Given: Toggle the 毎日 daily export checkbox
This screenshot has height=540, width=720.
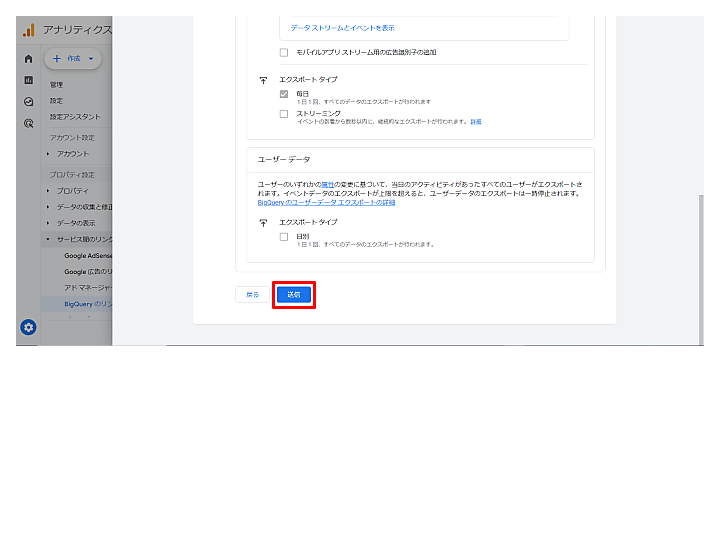Looking at the screenshot, I should [x=284, y=94].
